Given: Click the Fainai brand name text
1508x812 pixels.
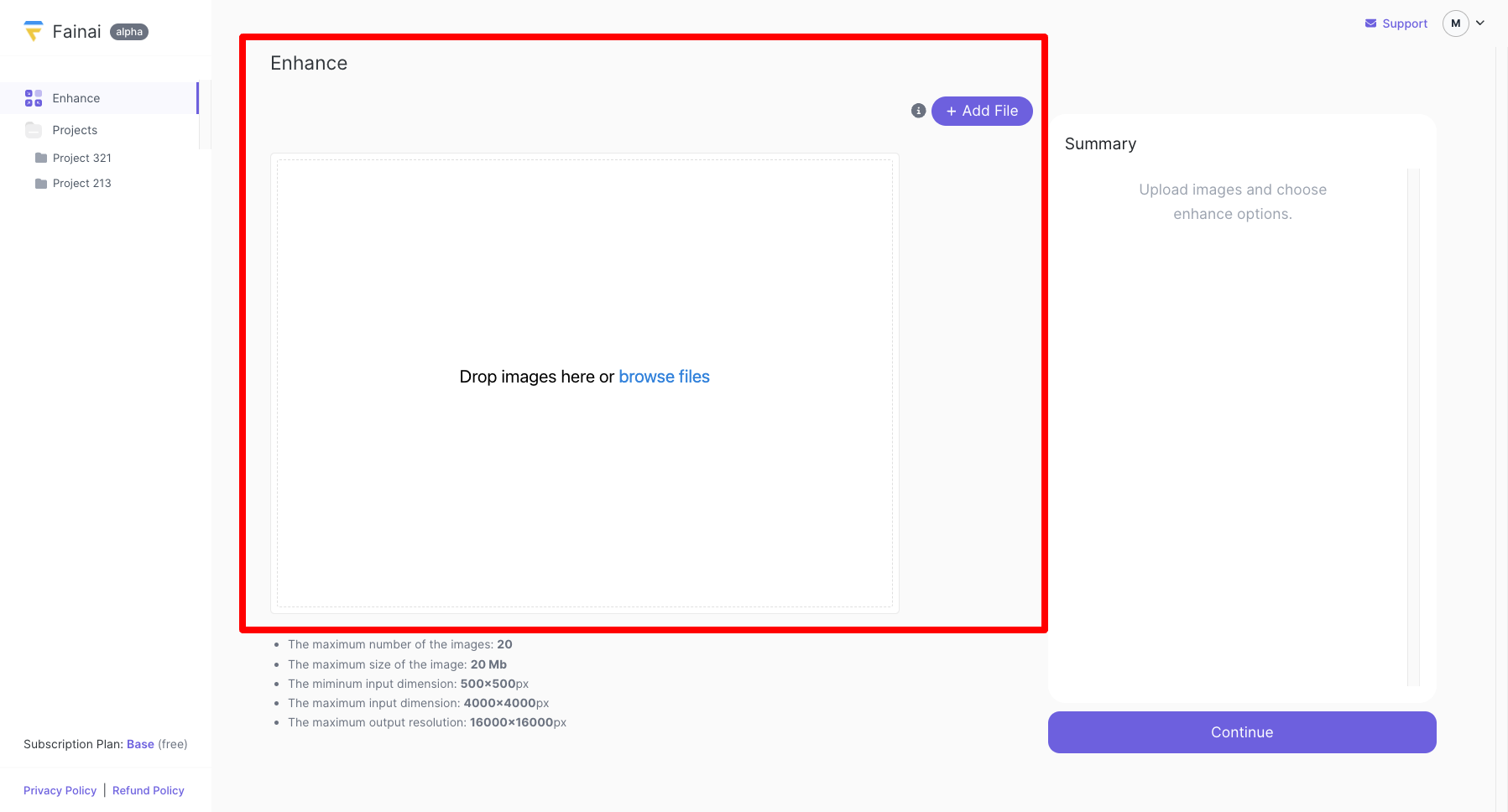Looking at the screenshot, I should point(76,32).
